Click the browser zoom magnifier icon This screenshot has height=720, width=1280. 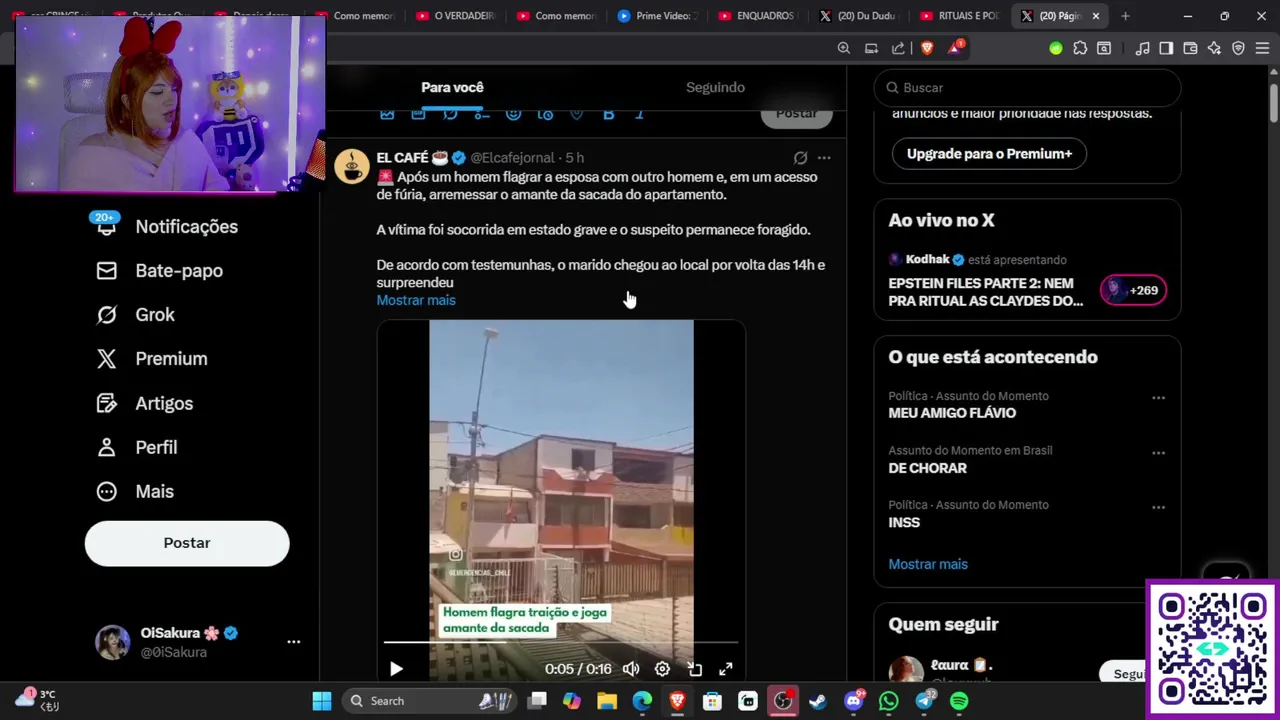pos(844,48)
